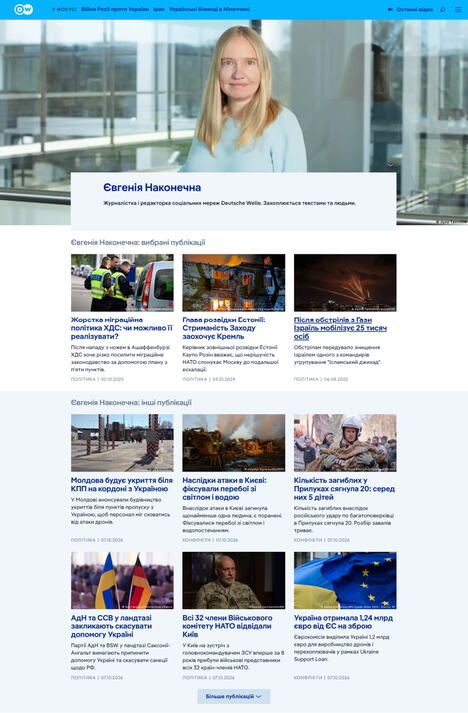Viewport: 468px width, 713px height.
Task: Click the 'У ФОКУСІ' label in header
Action: tap(64, 10)
